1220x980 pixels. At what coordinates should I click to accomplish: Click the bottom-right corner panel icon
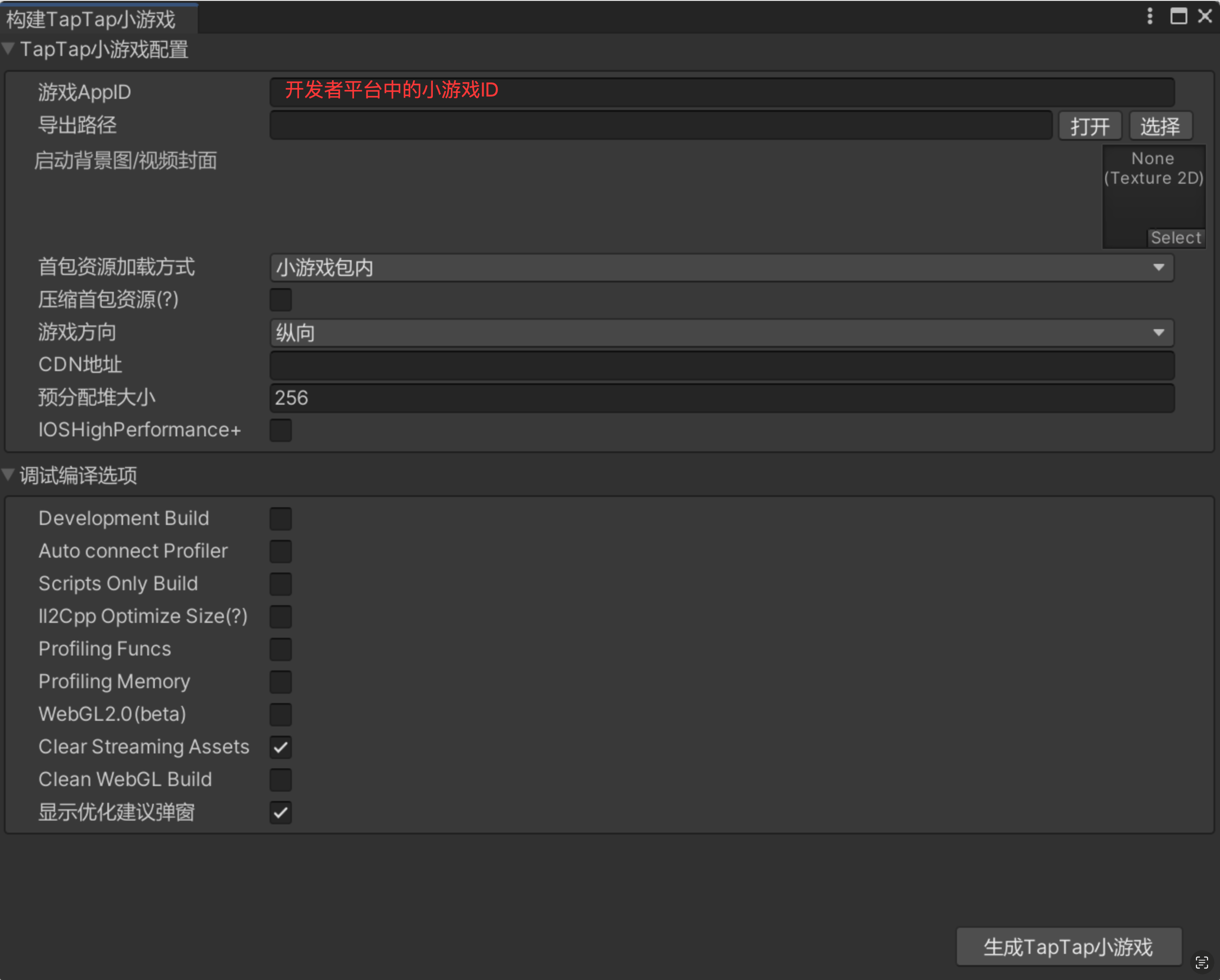(x=1202, y=962)
